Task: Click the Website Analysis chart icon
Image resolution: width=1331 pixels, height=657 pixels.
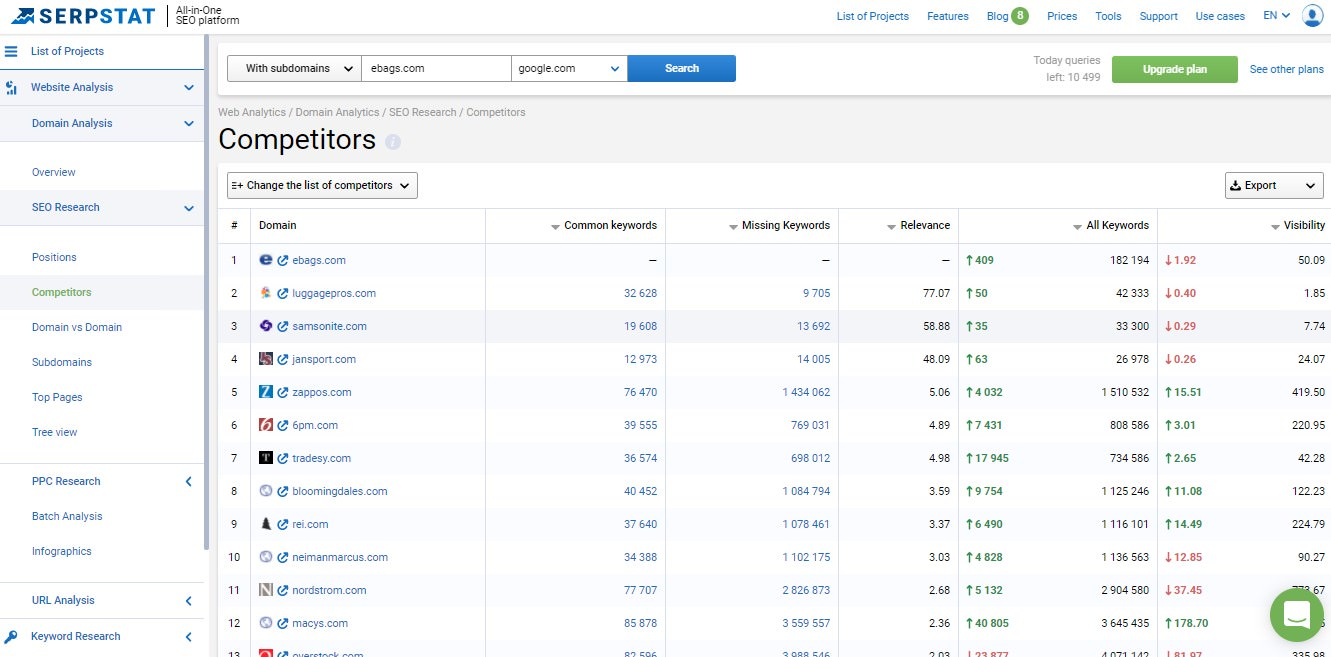Action: tap(11, 88)
